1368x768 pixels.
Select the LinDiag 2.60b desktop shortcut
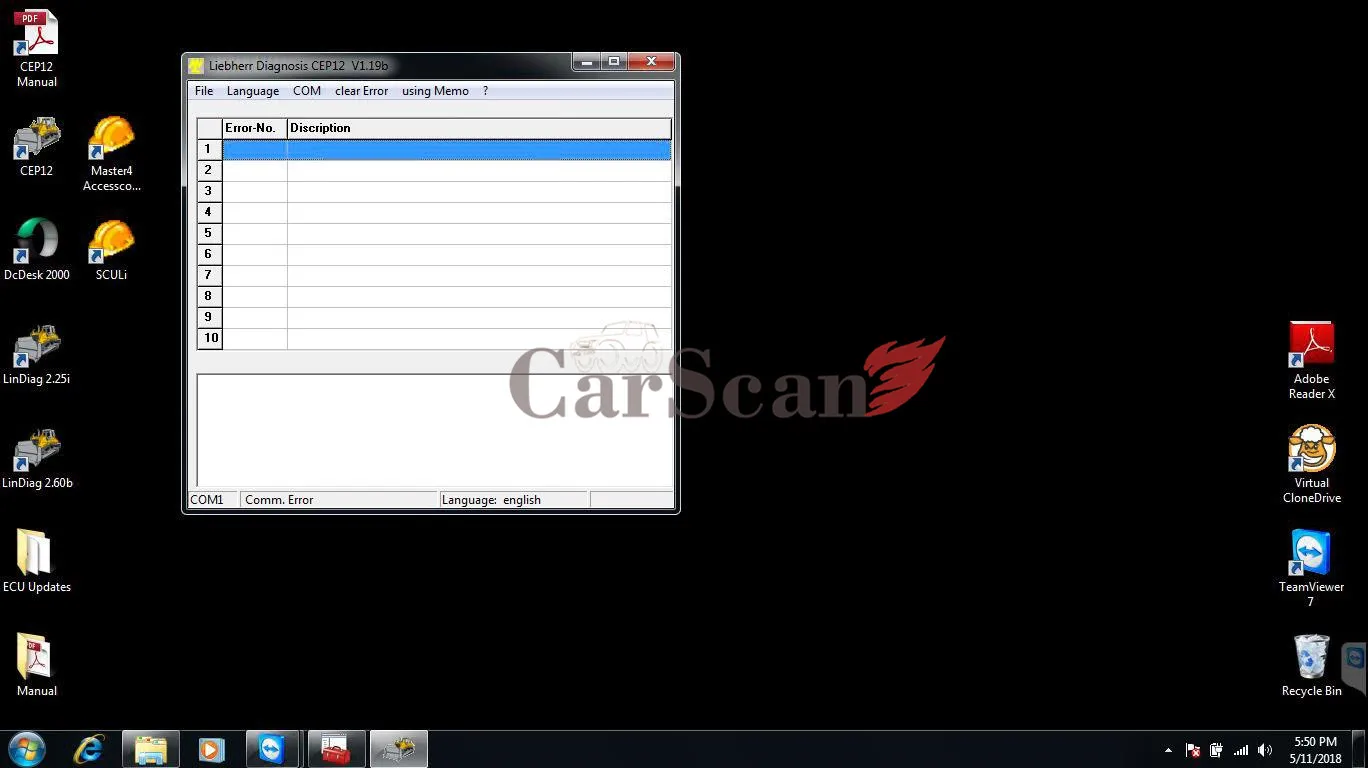[x=37, y=458]
